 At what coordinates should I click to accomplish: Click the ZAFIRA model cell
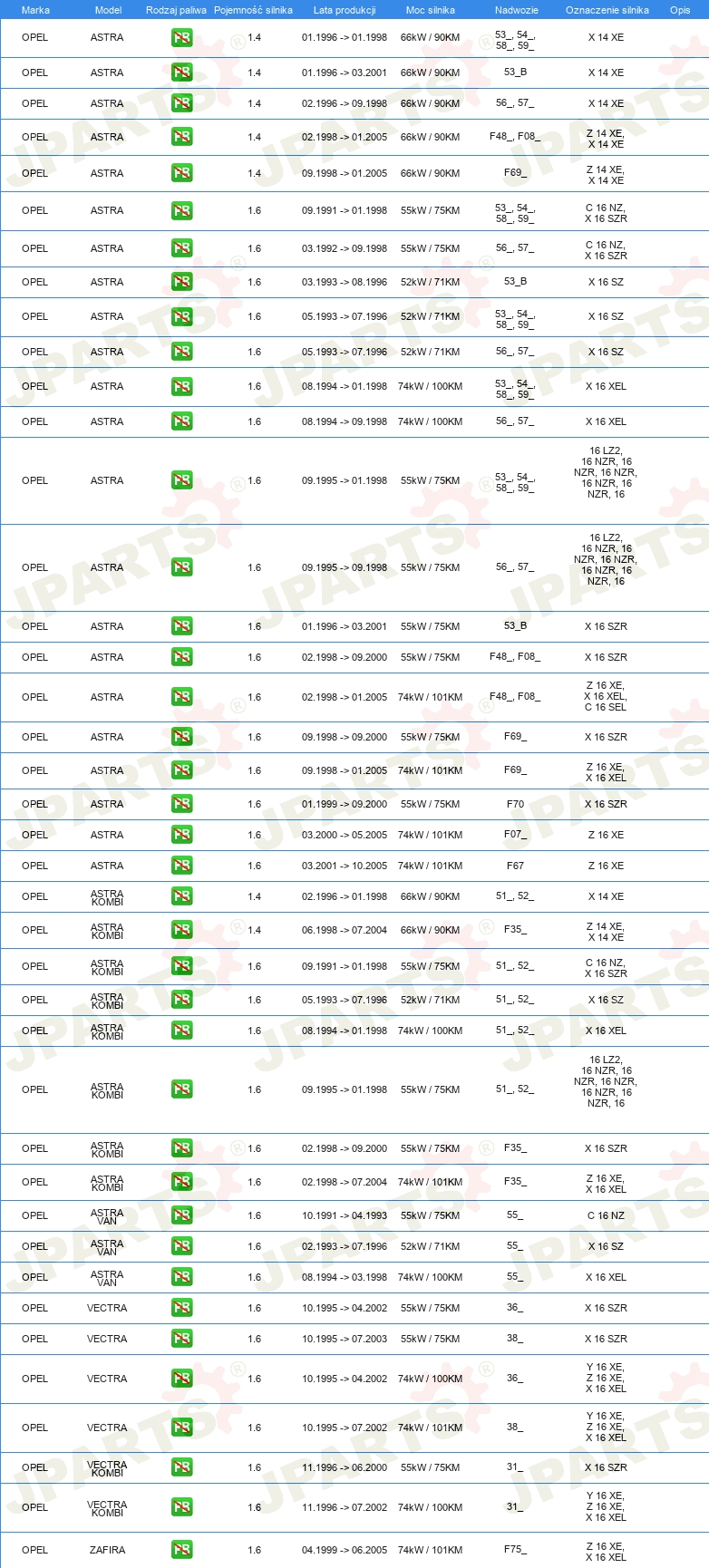[x=107, y=1551]
